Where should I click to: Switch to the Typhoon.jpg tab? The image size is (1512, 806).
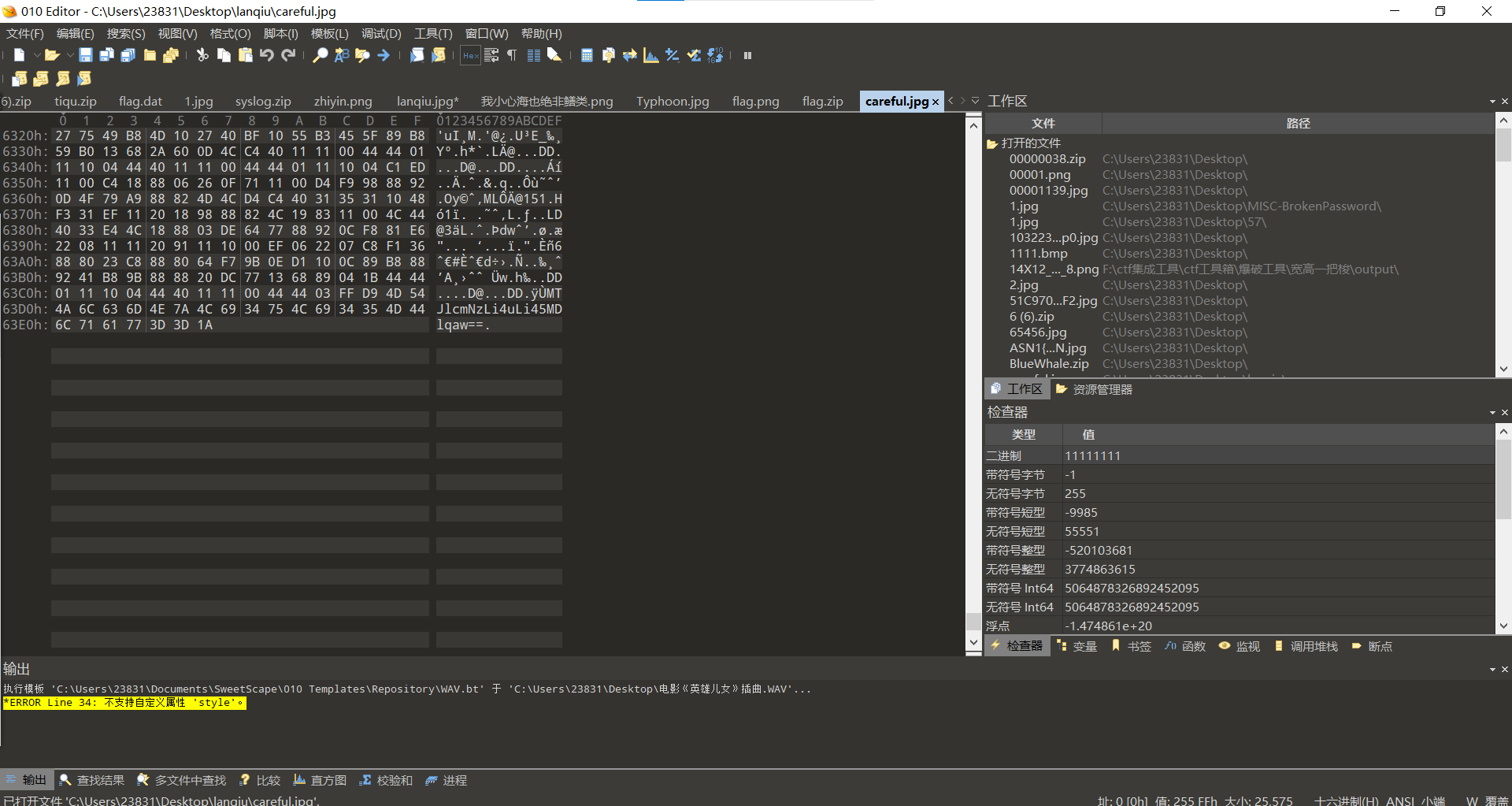click(673, 102)
